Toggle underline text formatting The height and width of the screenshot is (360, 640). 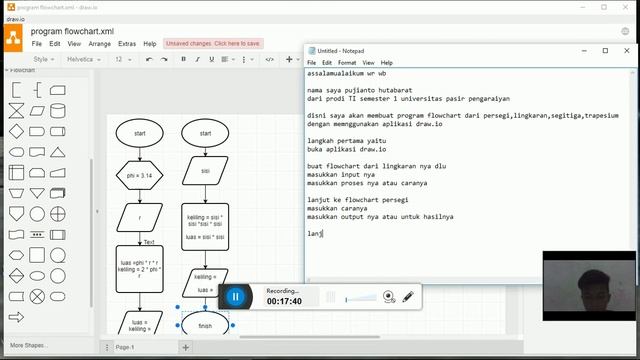pyautogui.click(x=211, y=60)
